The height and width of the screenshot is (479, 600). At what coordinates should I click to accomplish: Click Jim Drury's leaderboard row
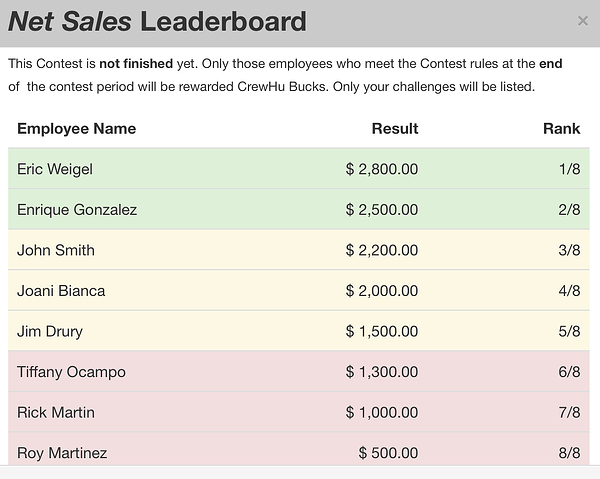pyautogui.click(x=50, y=331)
